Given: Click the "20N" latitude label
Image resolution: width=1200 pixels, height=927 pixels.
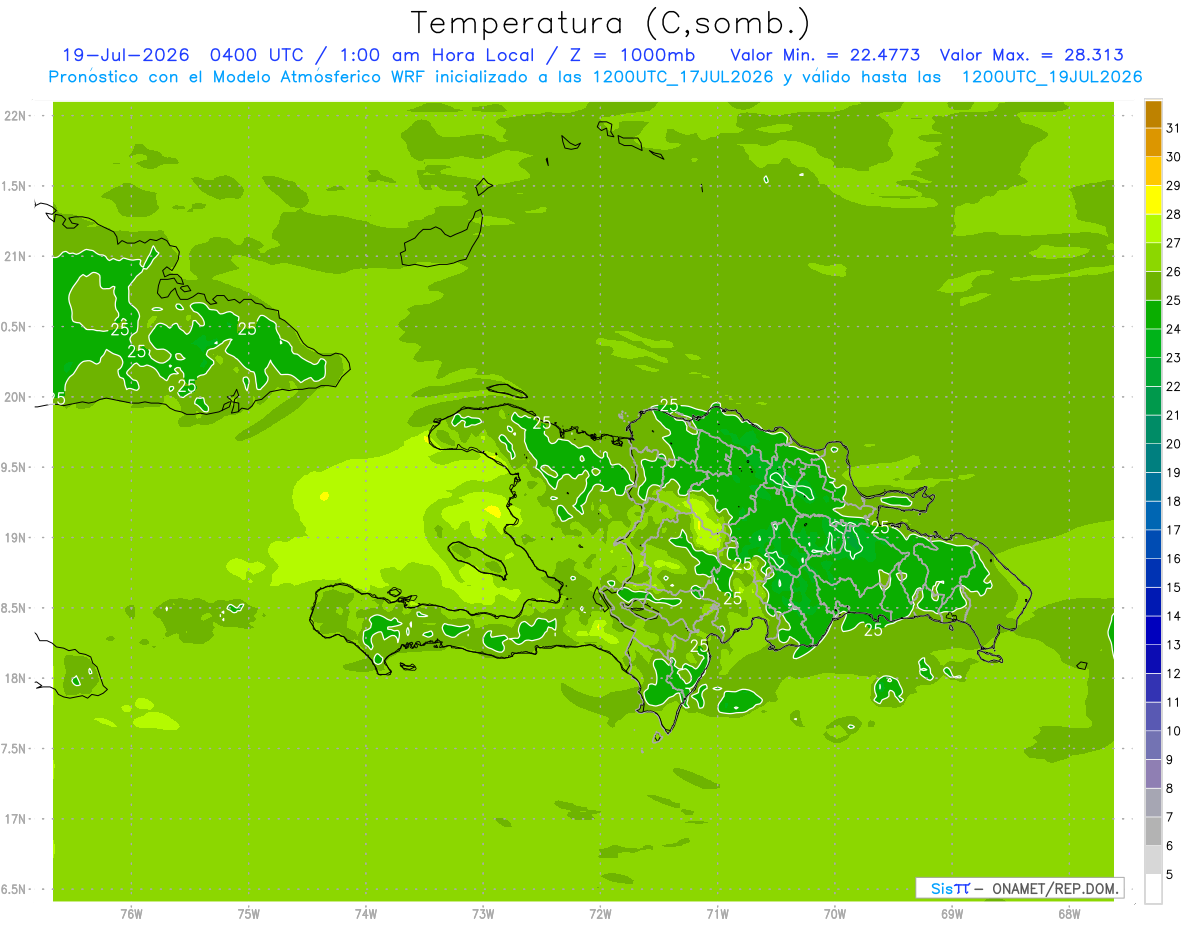Looking at the screenshot, I should click(15, 398).
